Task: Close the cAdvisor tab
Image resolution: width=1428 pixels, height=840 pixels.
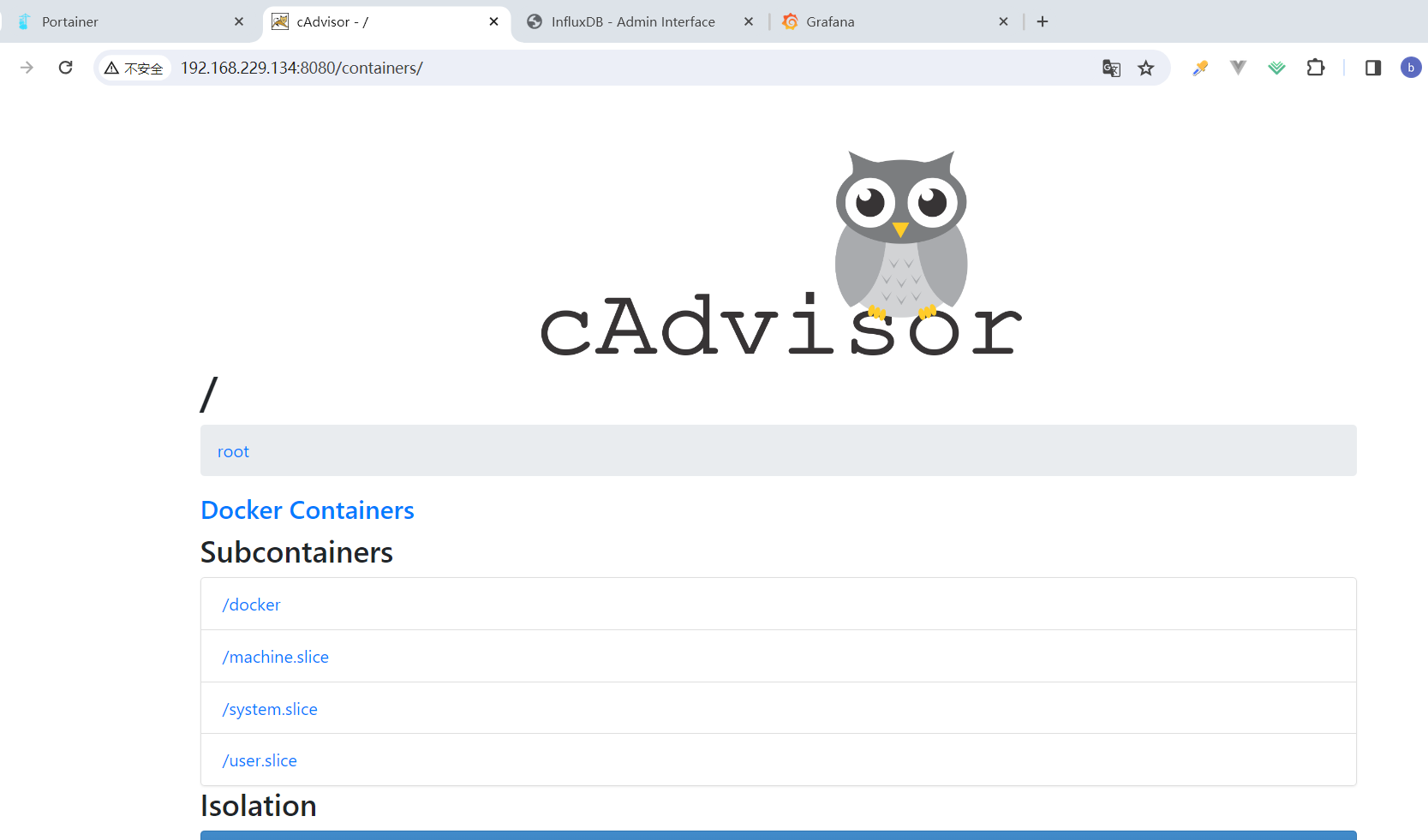Action: pyautogui.click(x=494, y=21)
